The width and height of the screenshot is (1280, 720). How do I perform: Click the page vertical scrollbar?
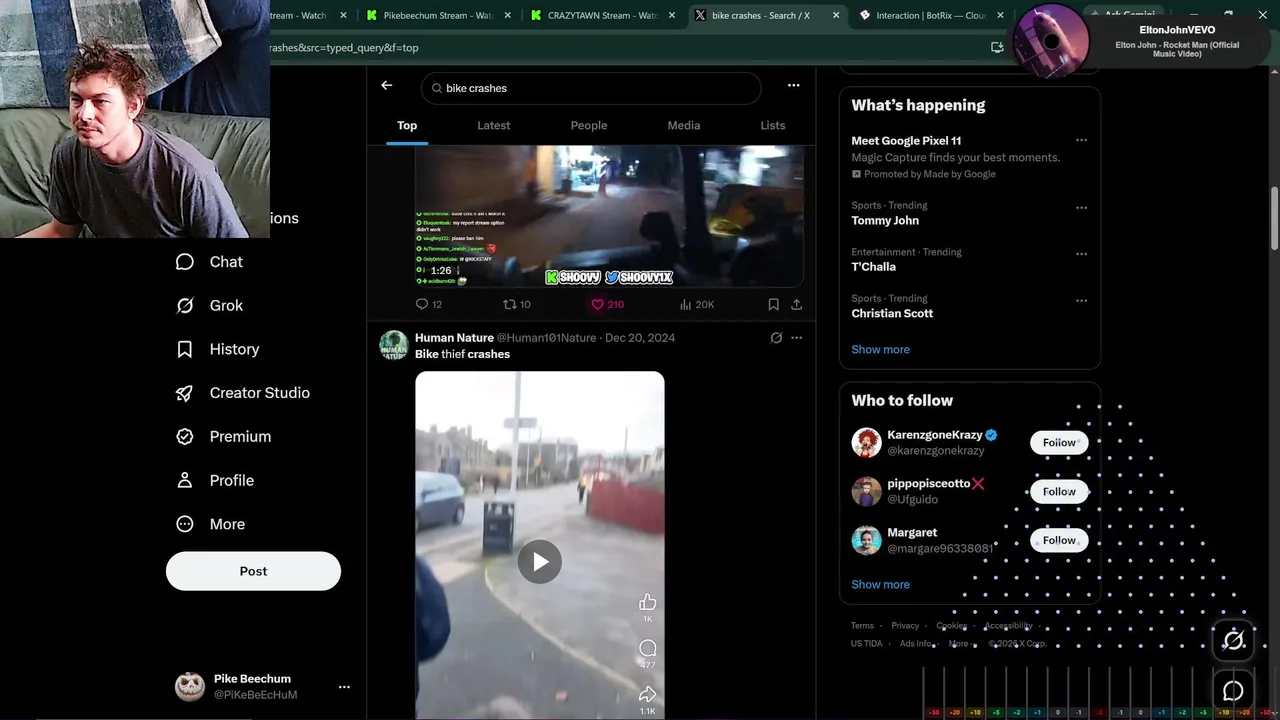pyautogui.click(x=1274, y=218)
